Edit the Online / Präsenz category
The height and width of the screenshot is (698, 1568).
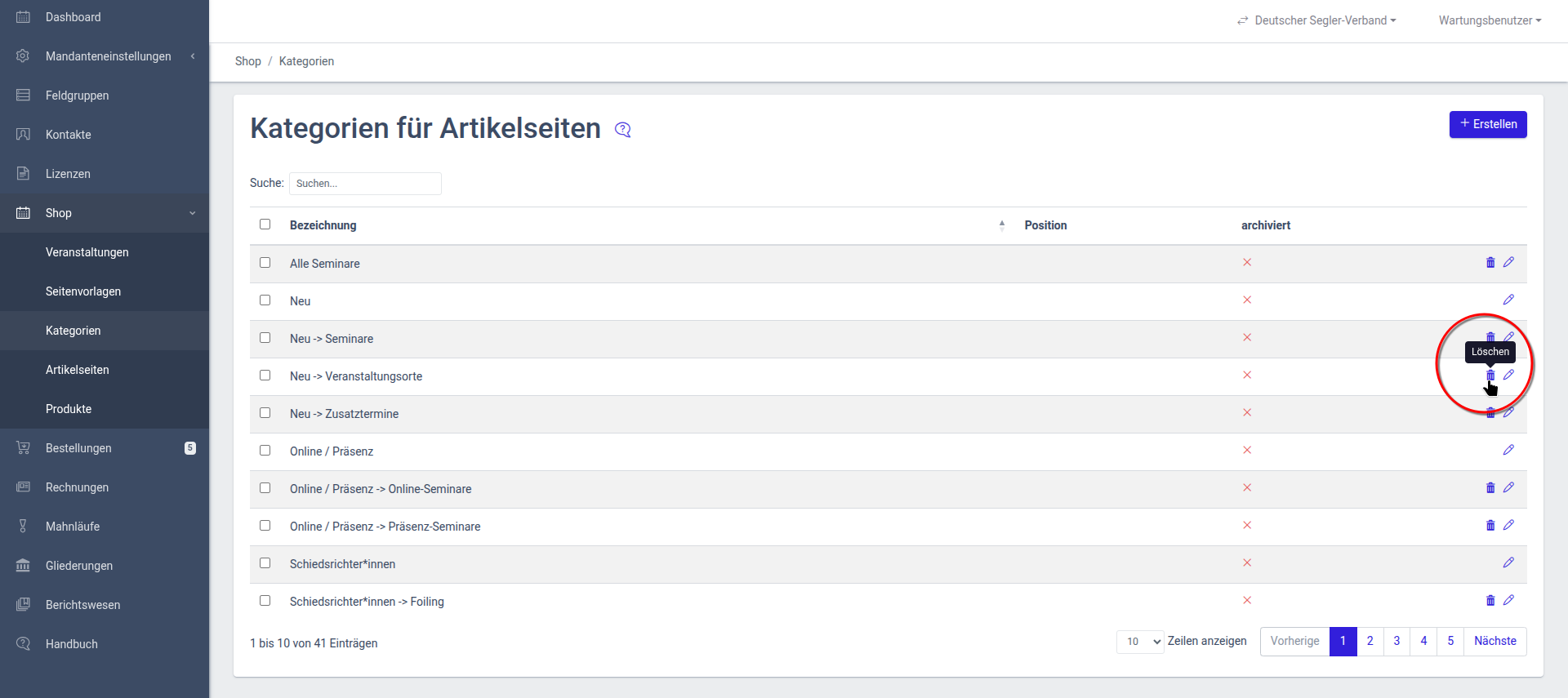click(x=1508, y=450)
